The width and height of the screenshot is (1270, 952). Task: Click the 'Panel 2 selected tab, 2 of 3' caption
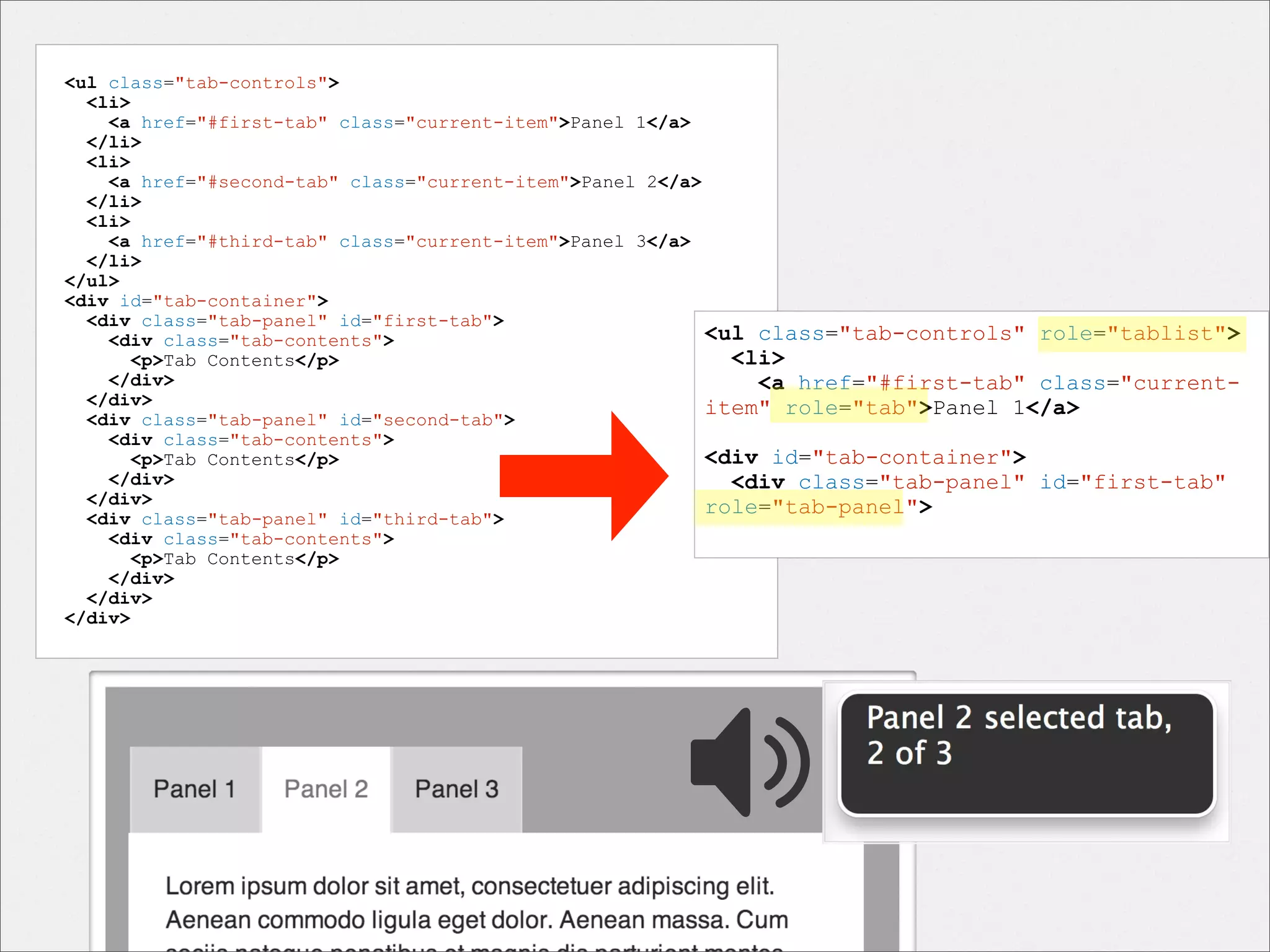click(x=1027, y=753)
